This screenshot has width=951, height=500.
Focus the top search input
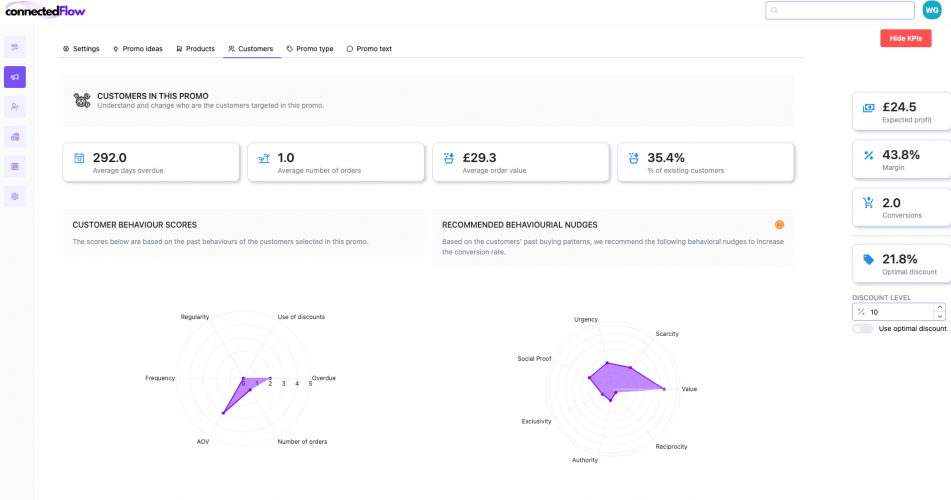point(840,10)
